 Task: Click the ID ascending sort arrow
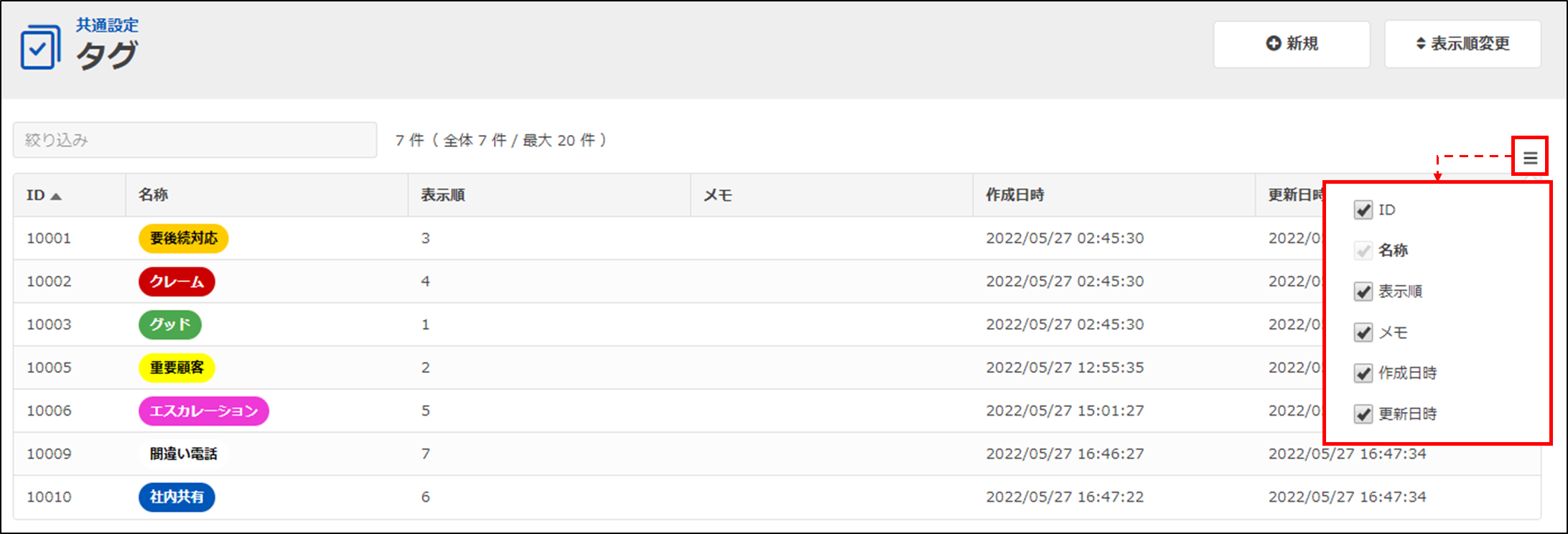[x=56, y=196]
